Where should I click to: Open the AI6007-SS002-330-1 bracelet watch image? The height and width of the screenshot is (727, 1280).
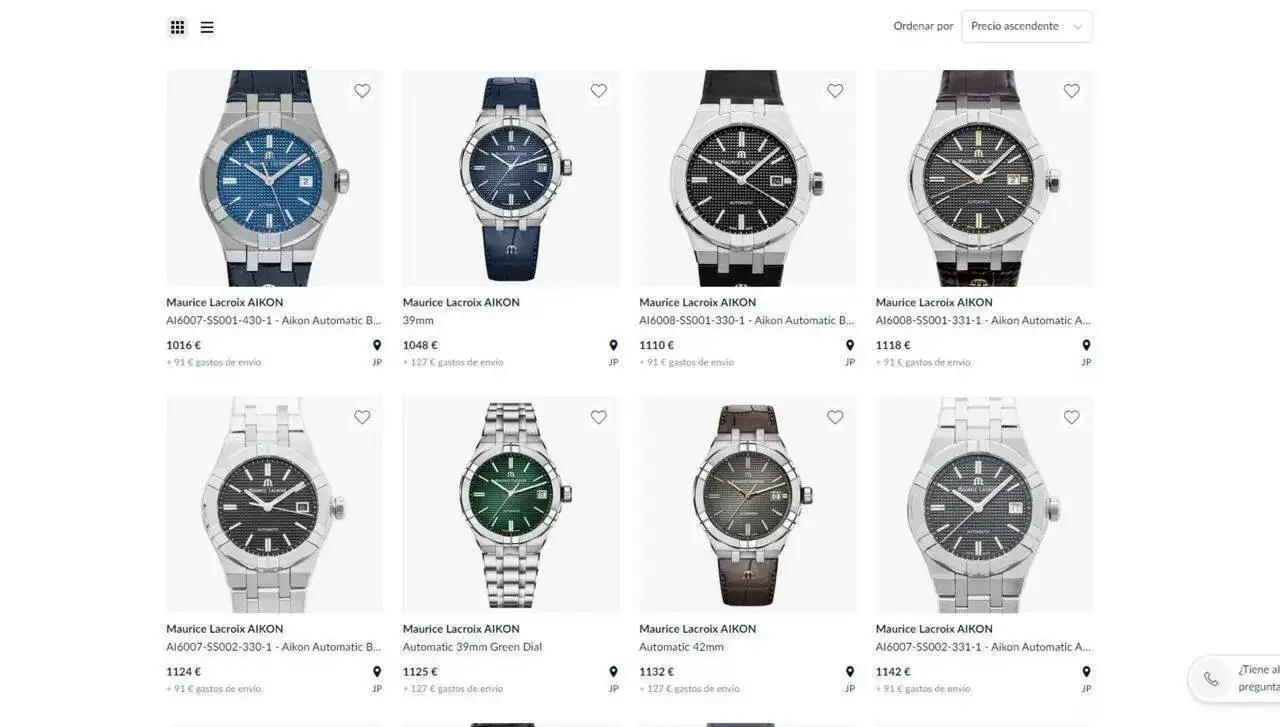click(275, 505)
